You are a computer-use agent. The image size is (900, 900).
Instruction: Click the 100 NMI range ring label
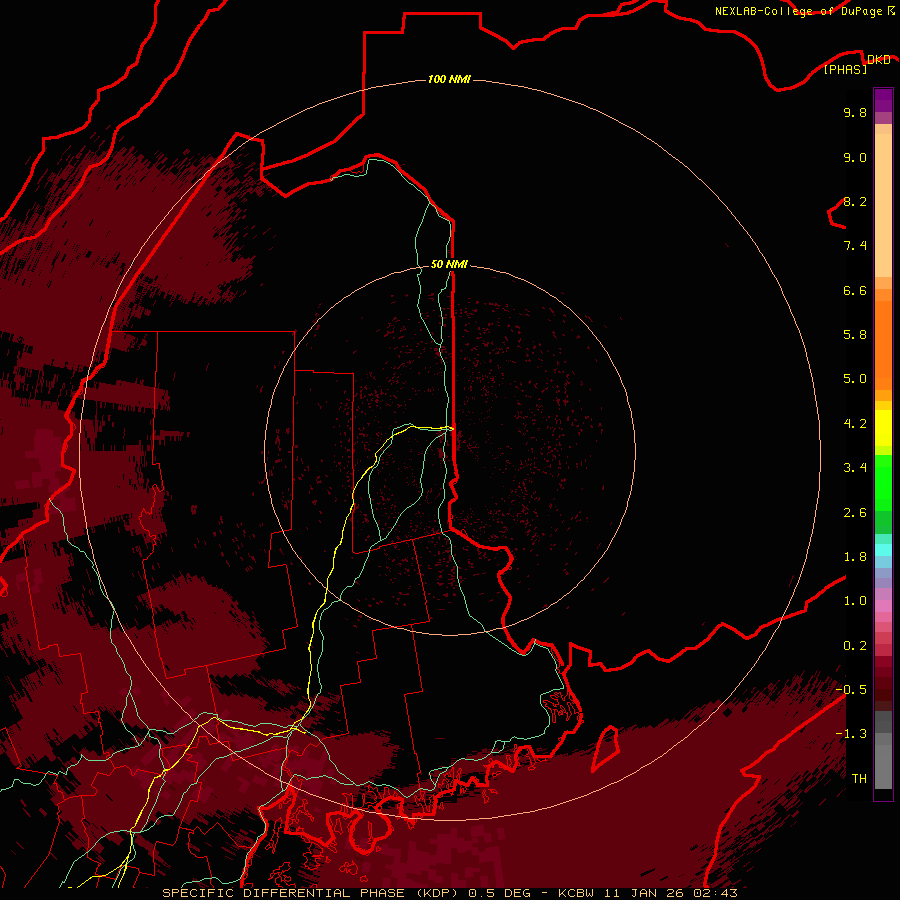pyautogui.click(x=449, y=79)
